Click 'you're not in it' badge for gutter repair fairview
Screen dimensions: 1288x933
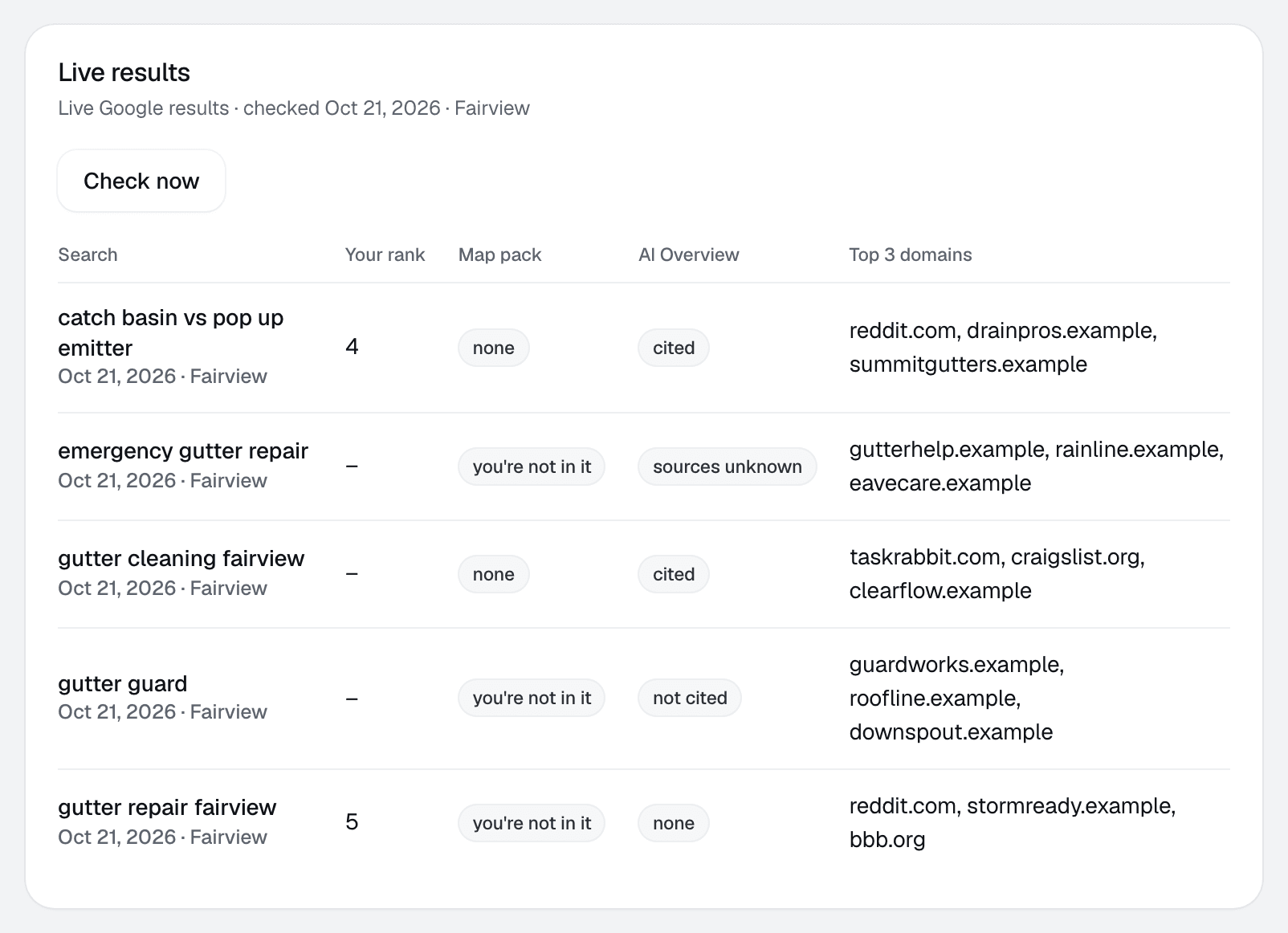532,823
